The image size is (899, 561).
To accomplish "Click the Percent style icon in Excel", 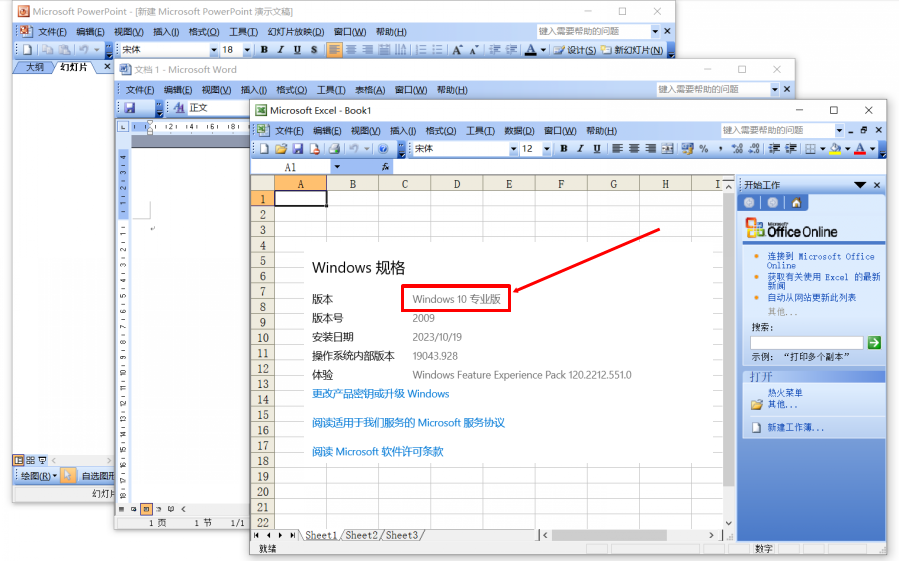I will [x=703, y=149].
